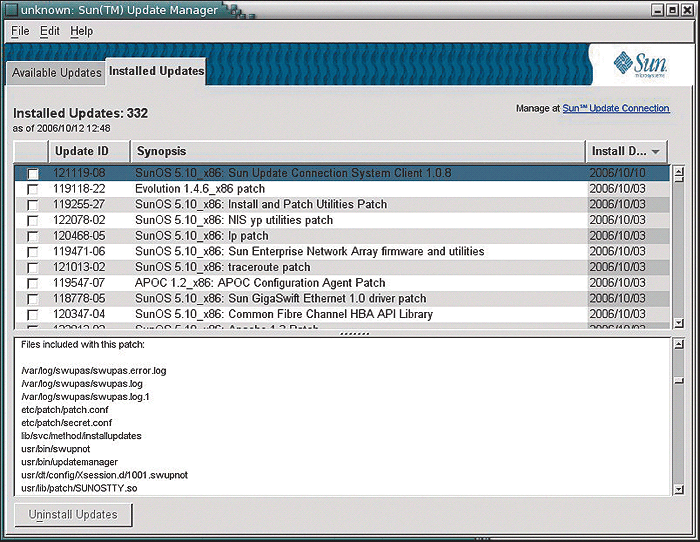The image size is (700, 542).
Task: Sort by the Synopsis column header
Action: coord(358,151)
